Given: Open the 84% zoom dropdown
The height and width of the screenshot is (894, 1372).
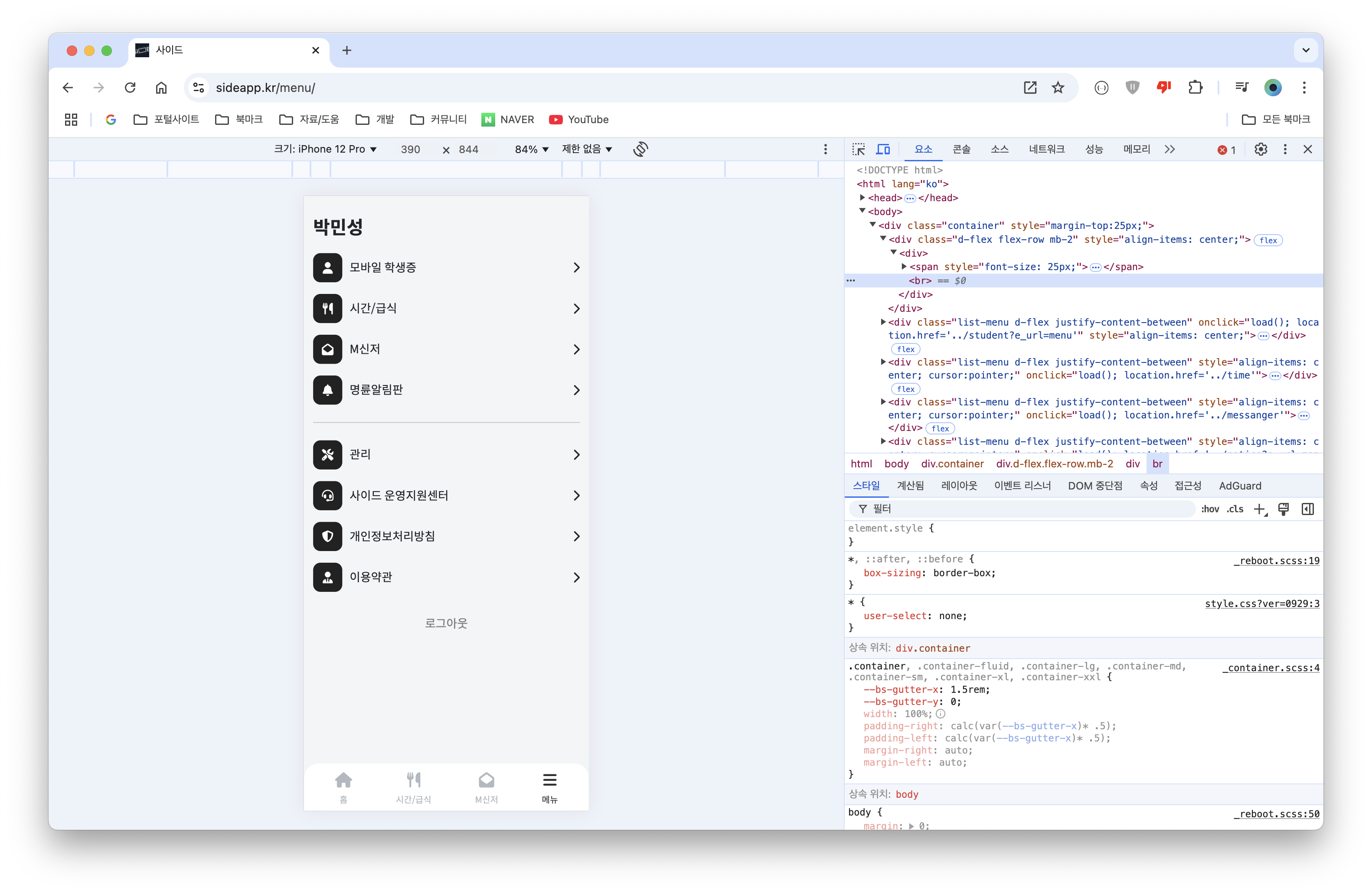Looking at the screenshot, I should [x=531, y=149].
